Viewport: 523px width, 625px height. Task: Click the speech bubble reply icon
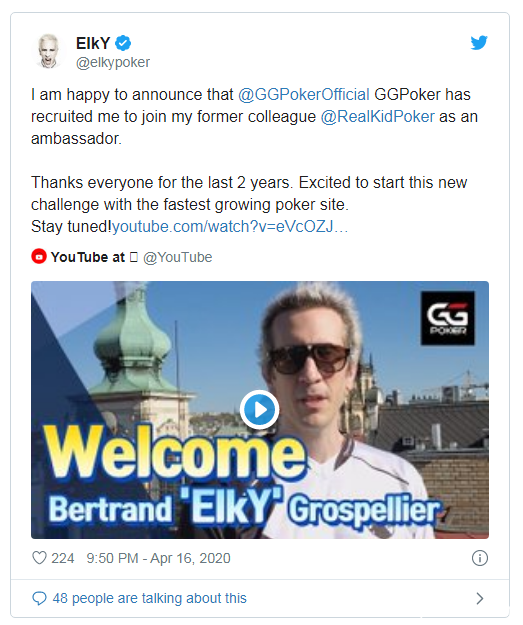click(x=39, y=598)
